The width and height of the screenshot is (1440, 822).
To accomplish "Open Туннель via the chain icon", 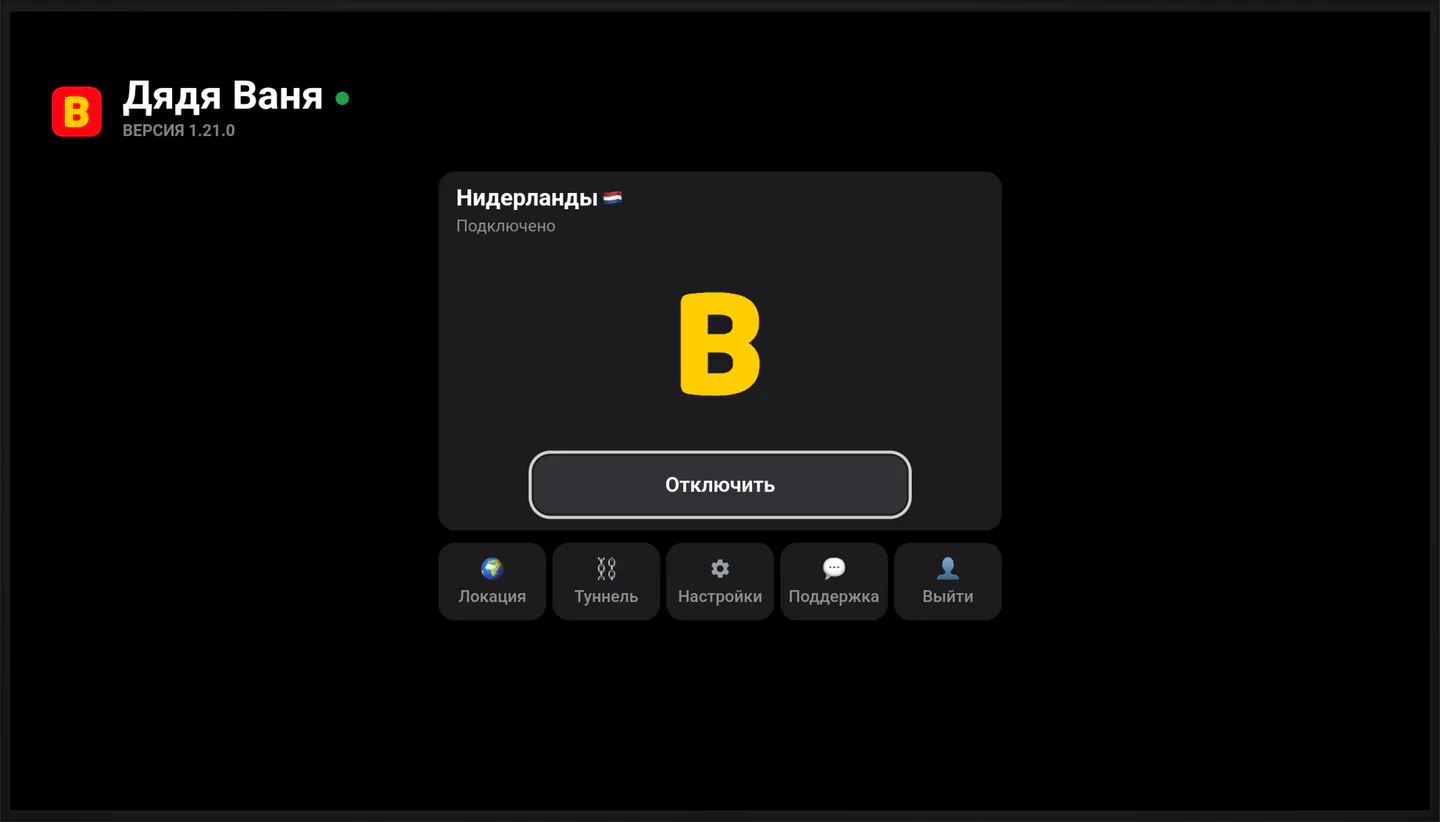I will pyautogui.click(x=606, y=569).
